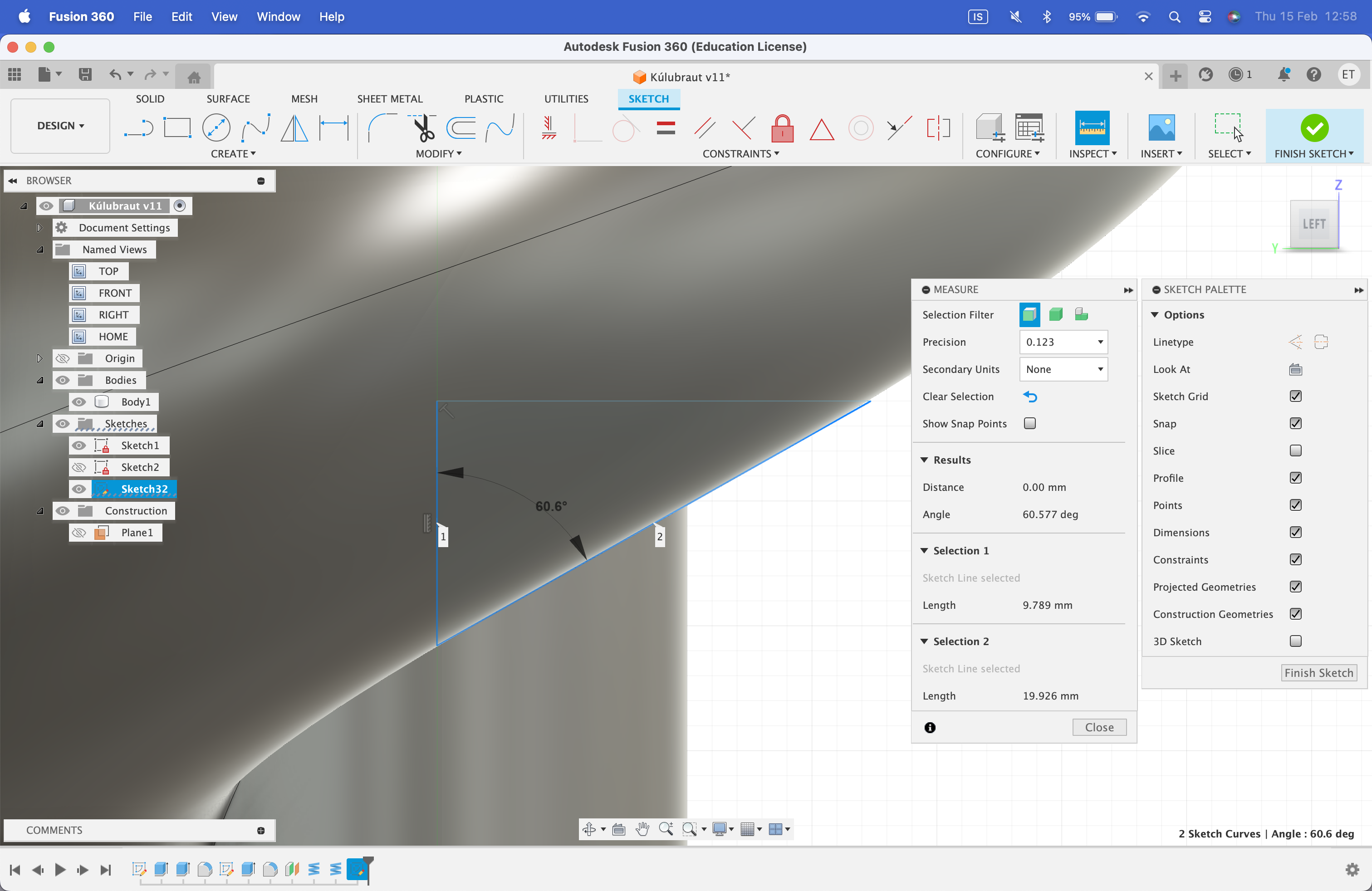The width and height of the screenshot is (1372, 891).
Task: Open the Measure tool in Inspect
Action: (x=1092, y=128)
